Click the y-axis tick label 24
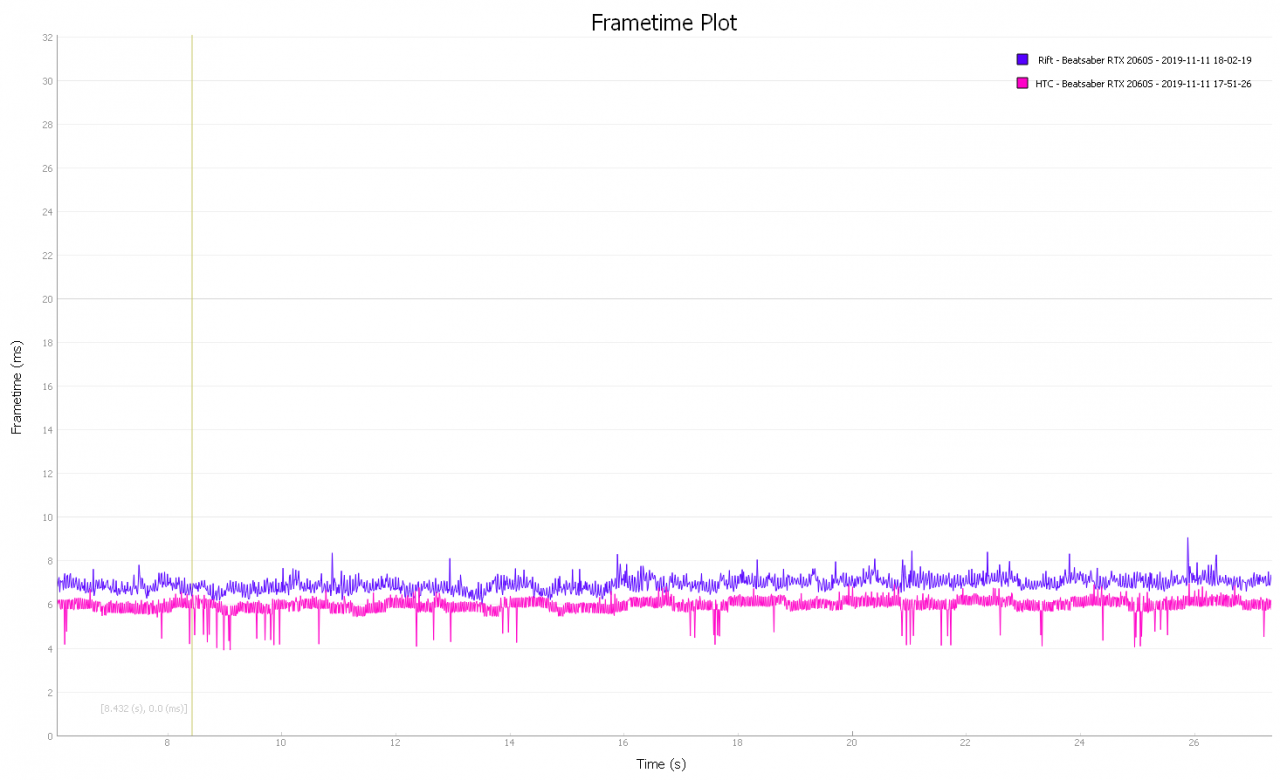This screenshot has width=1280, height=780. pos(47,212)
